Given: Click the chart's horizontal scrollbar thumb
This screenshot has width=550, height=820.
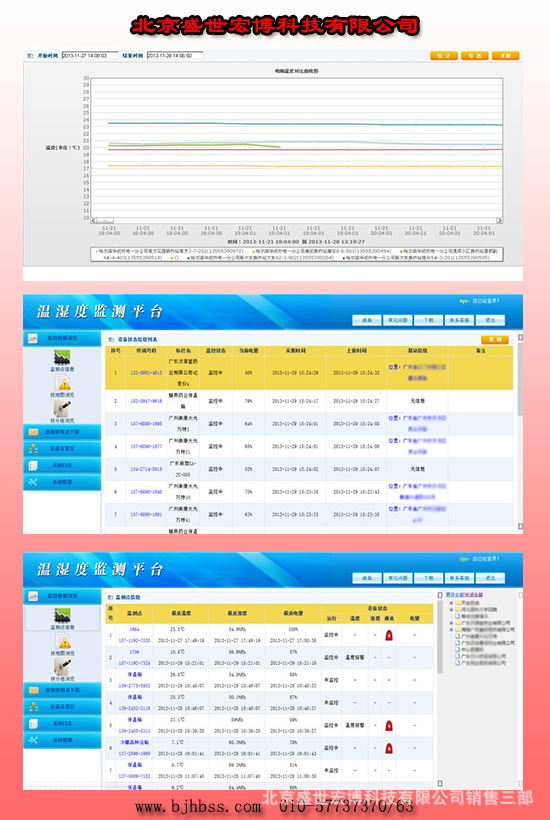Looking at the screenshot, I should pos(105,221).
